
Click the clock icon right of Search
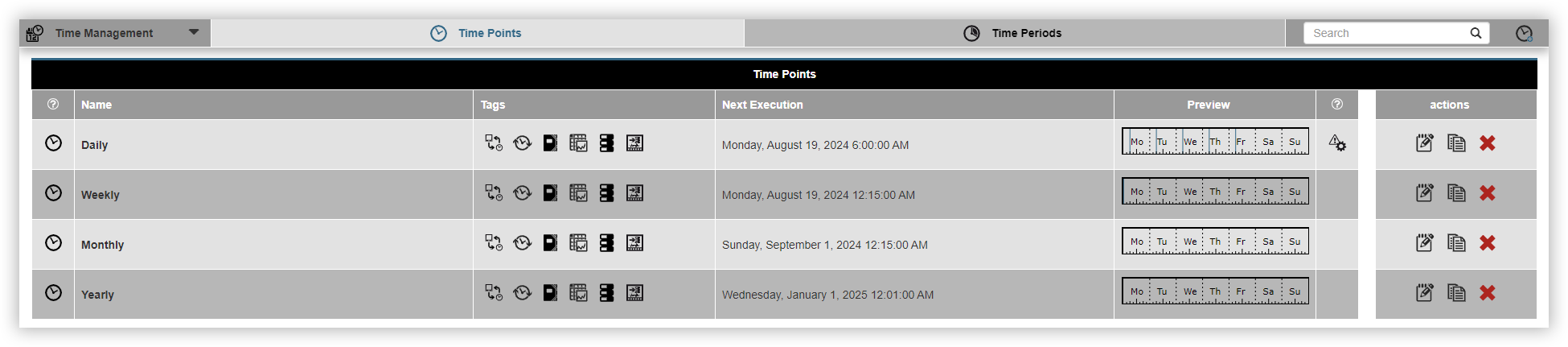pos(1523,33)
